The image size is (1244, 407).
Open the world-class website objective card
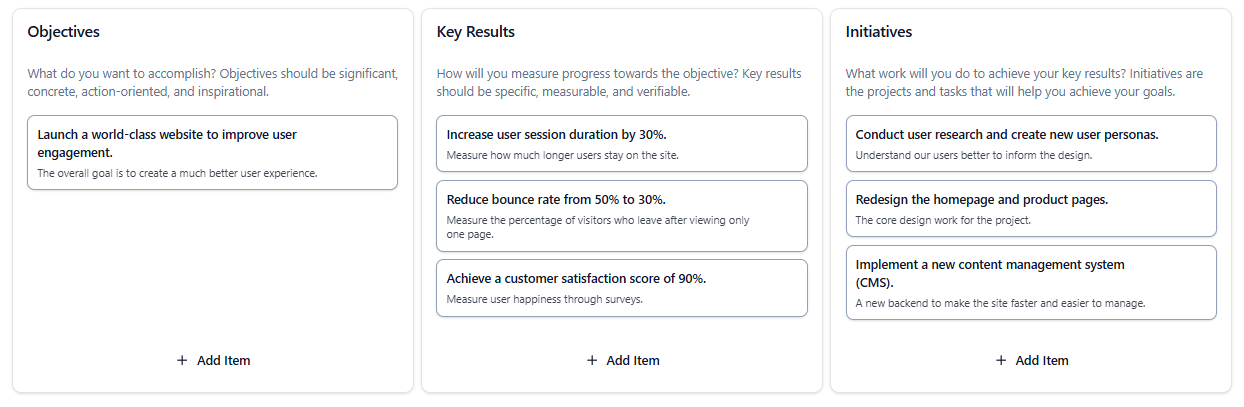(212, 153)
